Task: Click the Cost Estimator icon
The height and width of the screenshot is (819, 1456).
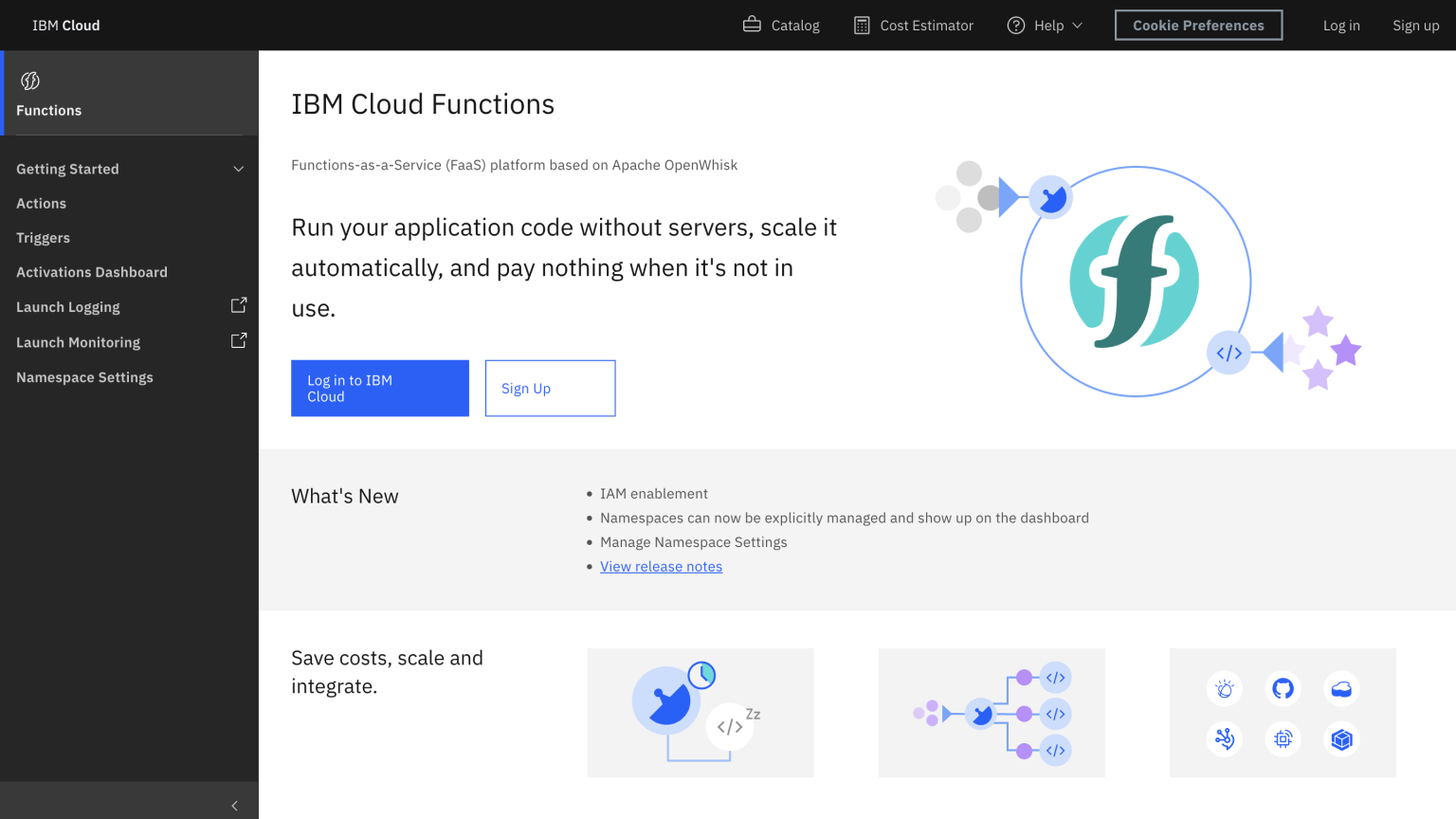Action: (x=863, y=25)
